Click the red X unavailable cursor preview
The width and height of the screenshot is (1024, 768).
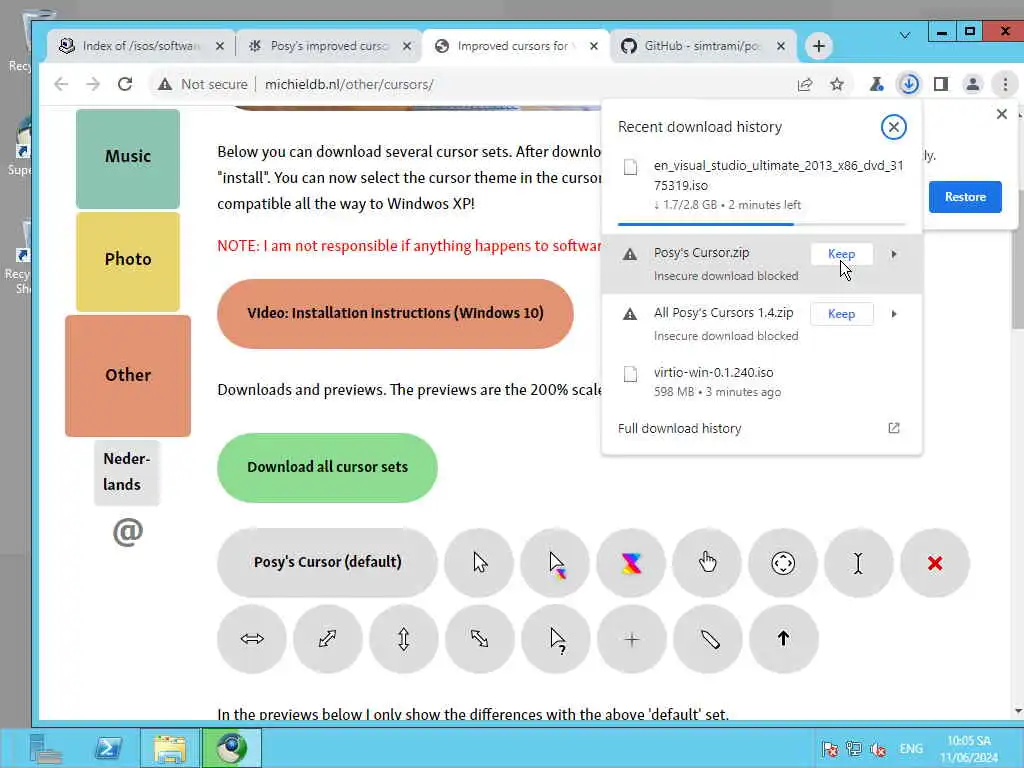[935, 562]
